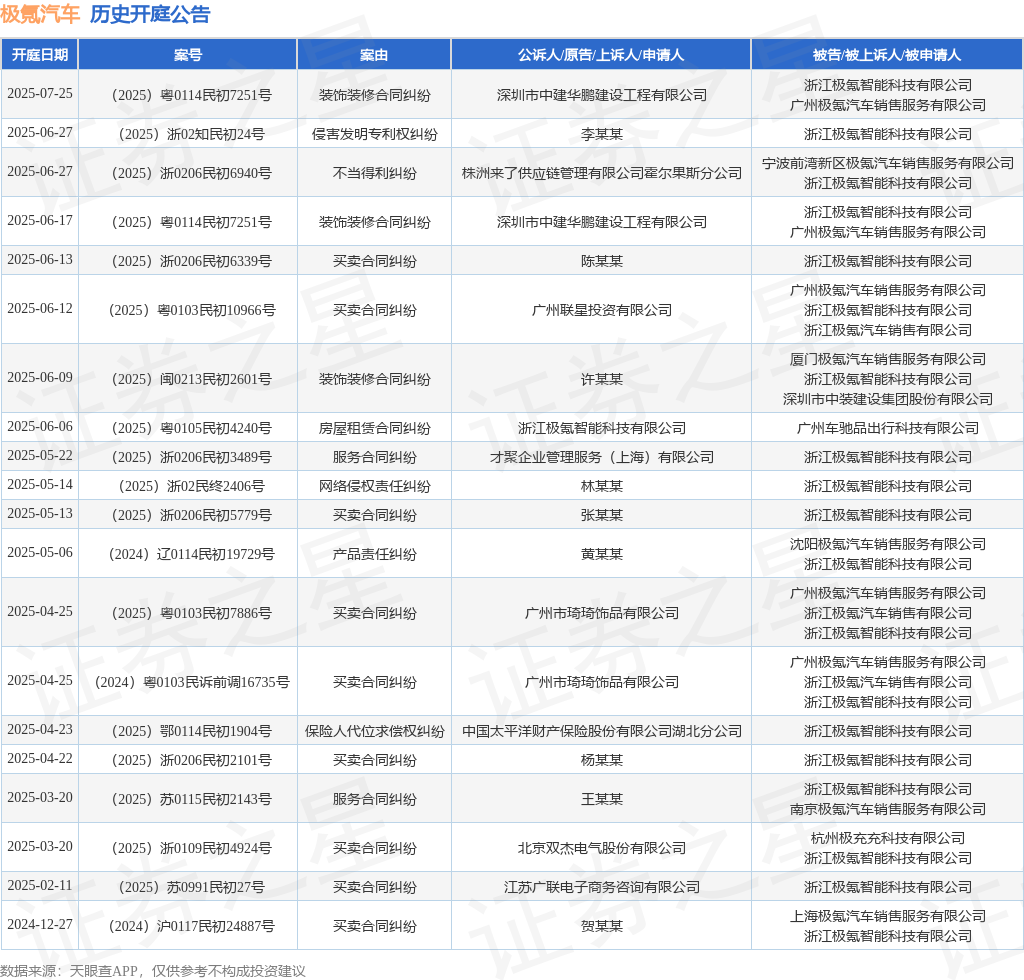
Task: Click plaintiff 贺某某
Action: [601, 926]
